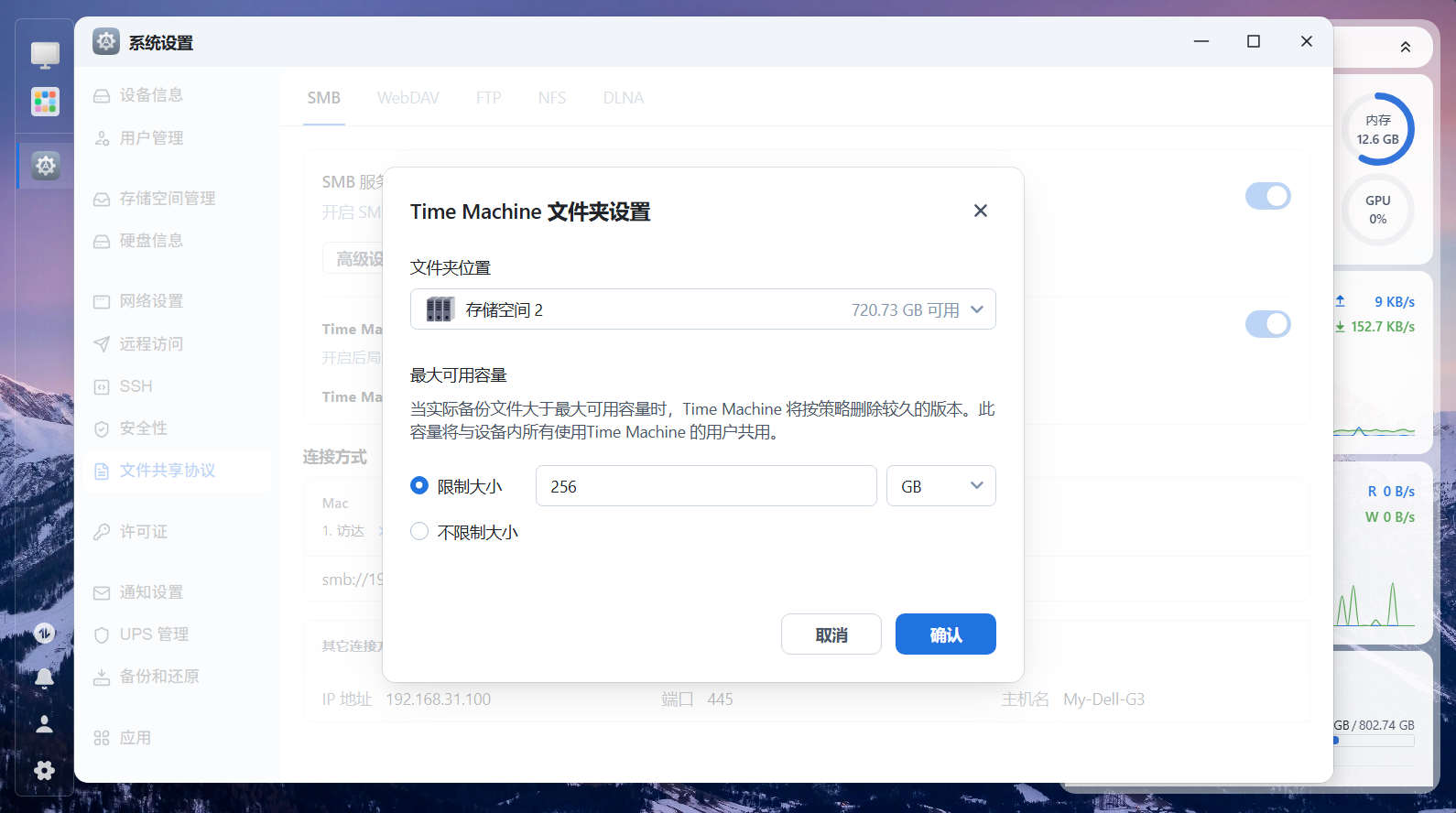Open the bottom gear icon in the dock
The height and width of the screenshot is (813, 1456).
coord(44,770)
